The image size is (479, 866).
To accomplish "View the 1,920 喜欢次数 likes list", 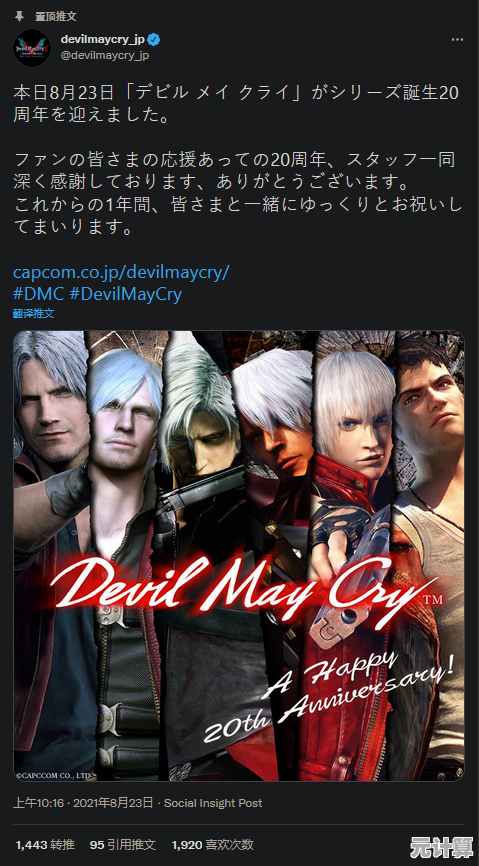I will [213, 844].
